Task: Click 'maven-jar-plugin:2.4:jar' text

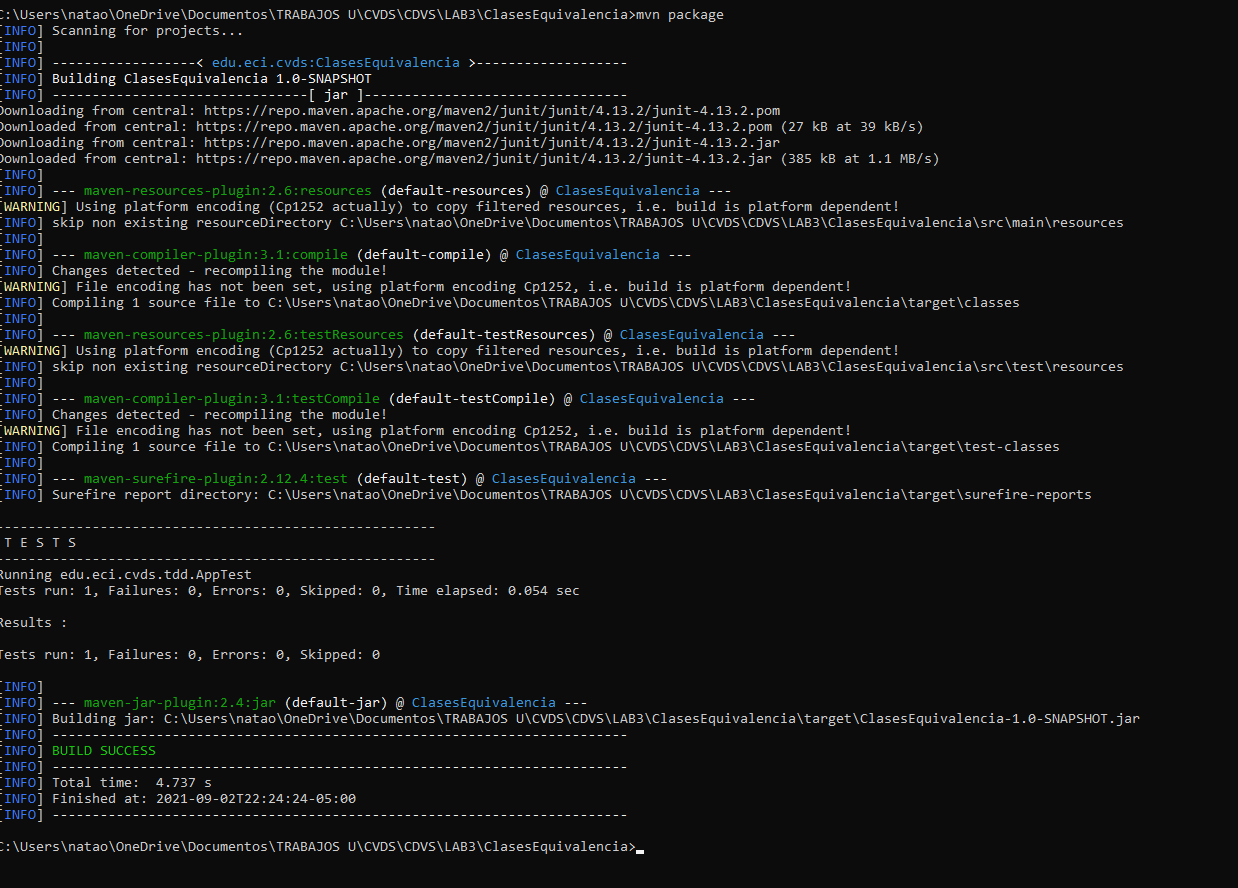Action: click(x=180, y=703)
